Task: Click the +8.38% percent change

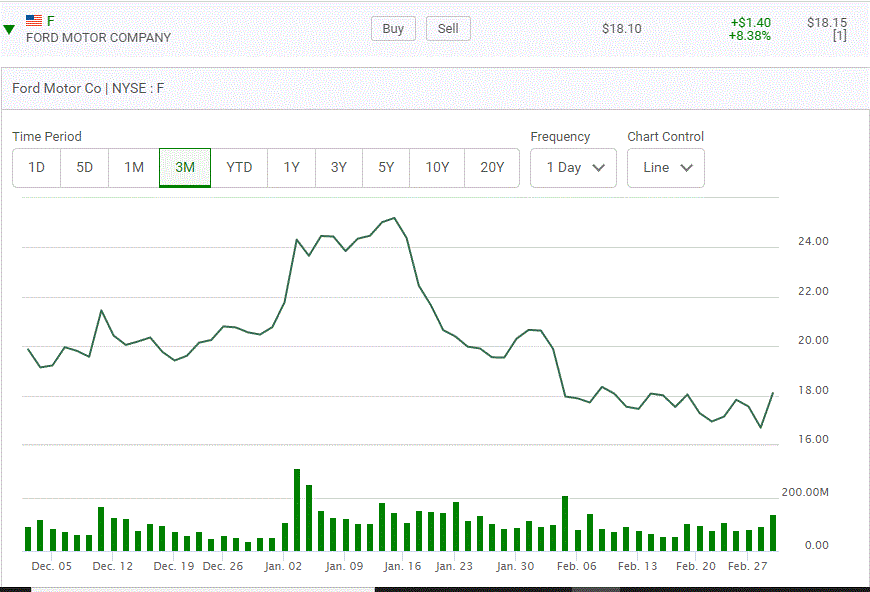Action: coord(750,36)
